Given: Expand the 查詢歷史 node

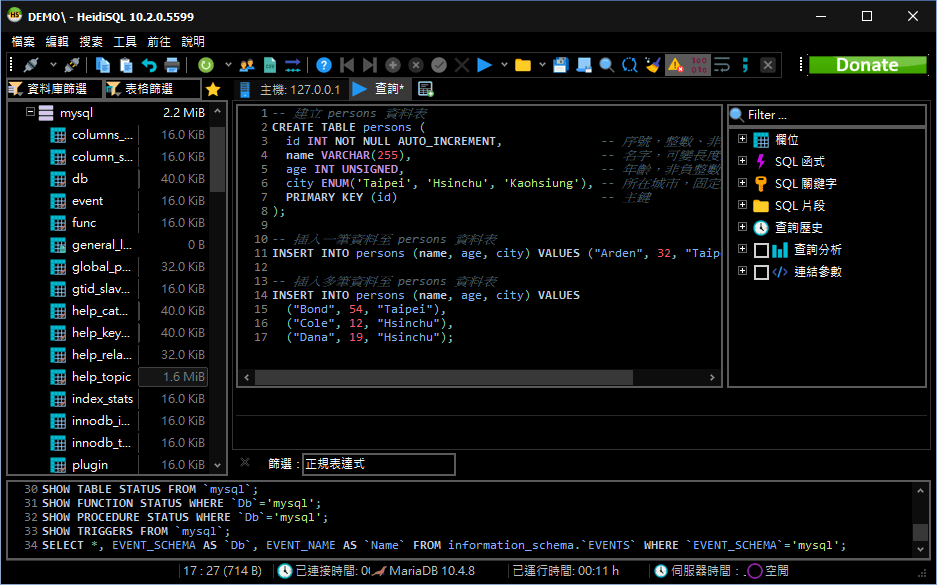Looking at the screenshot, I should coord(742,226).
